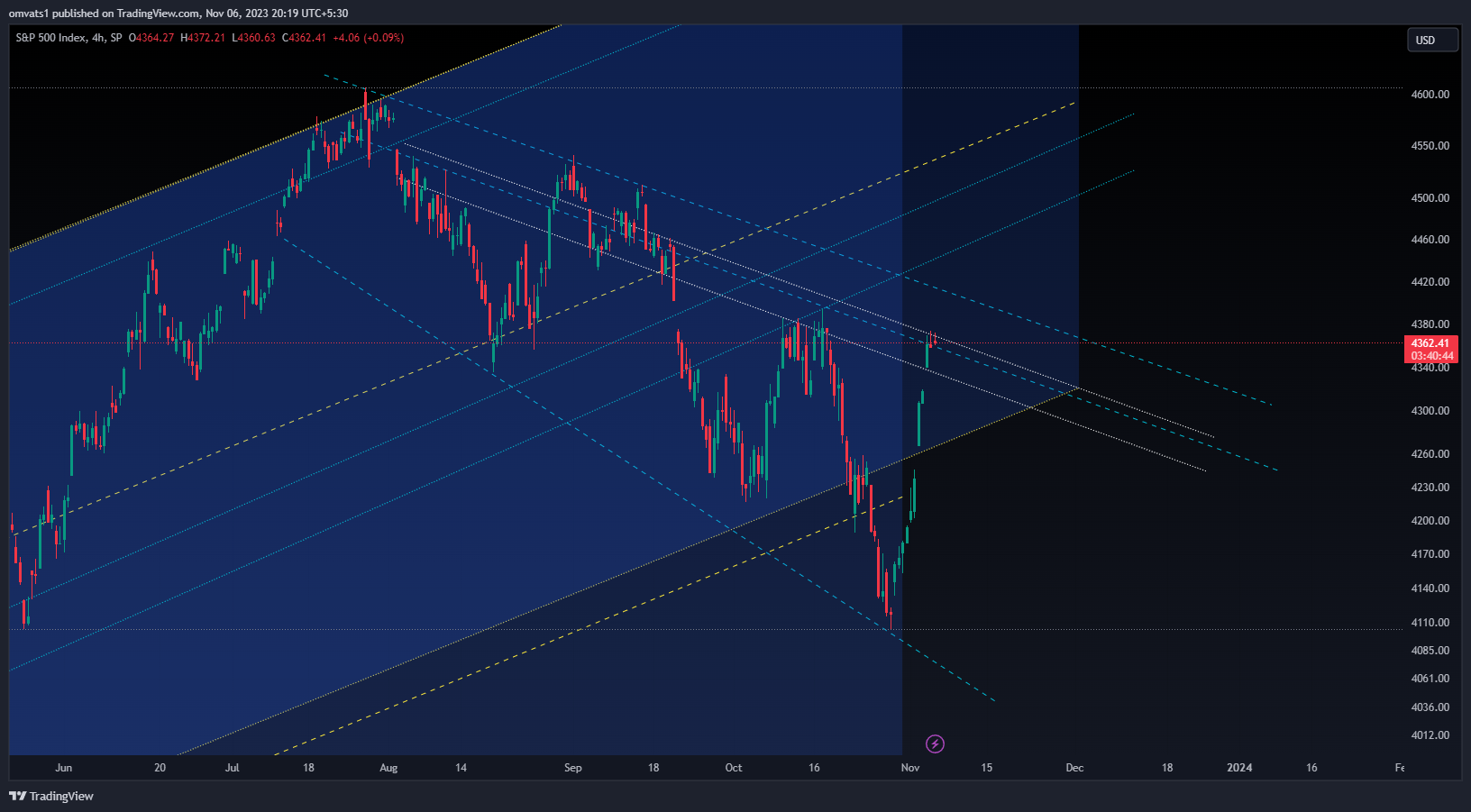
Task: Click the 4460.00 price axis label
Action: point(1430,240)
